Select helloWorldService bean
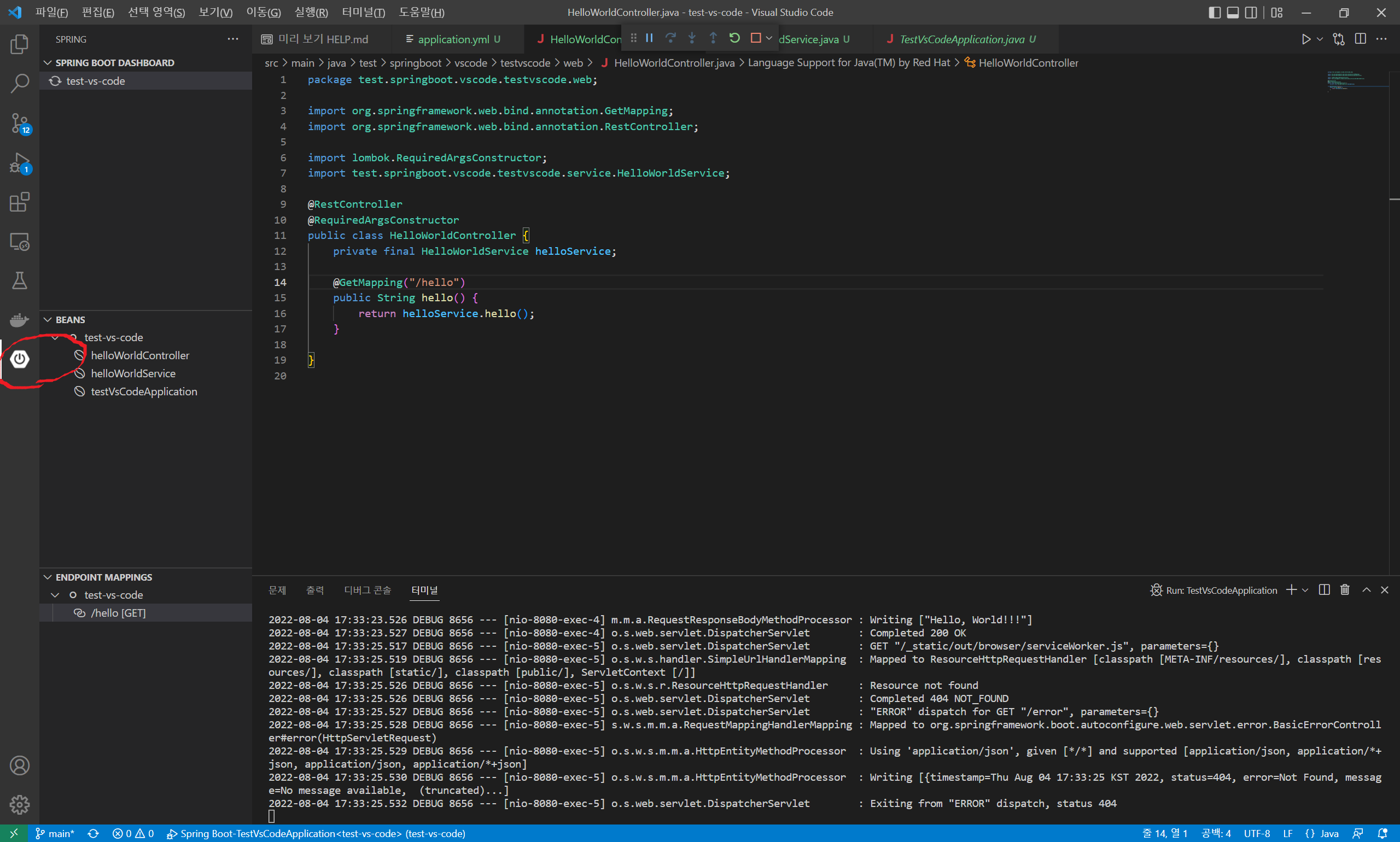This screenshot has width=1400, height=842. click(x=133, y=373)
